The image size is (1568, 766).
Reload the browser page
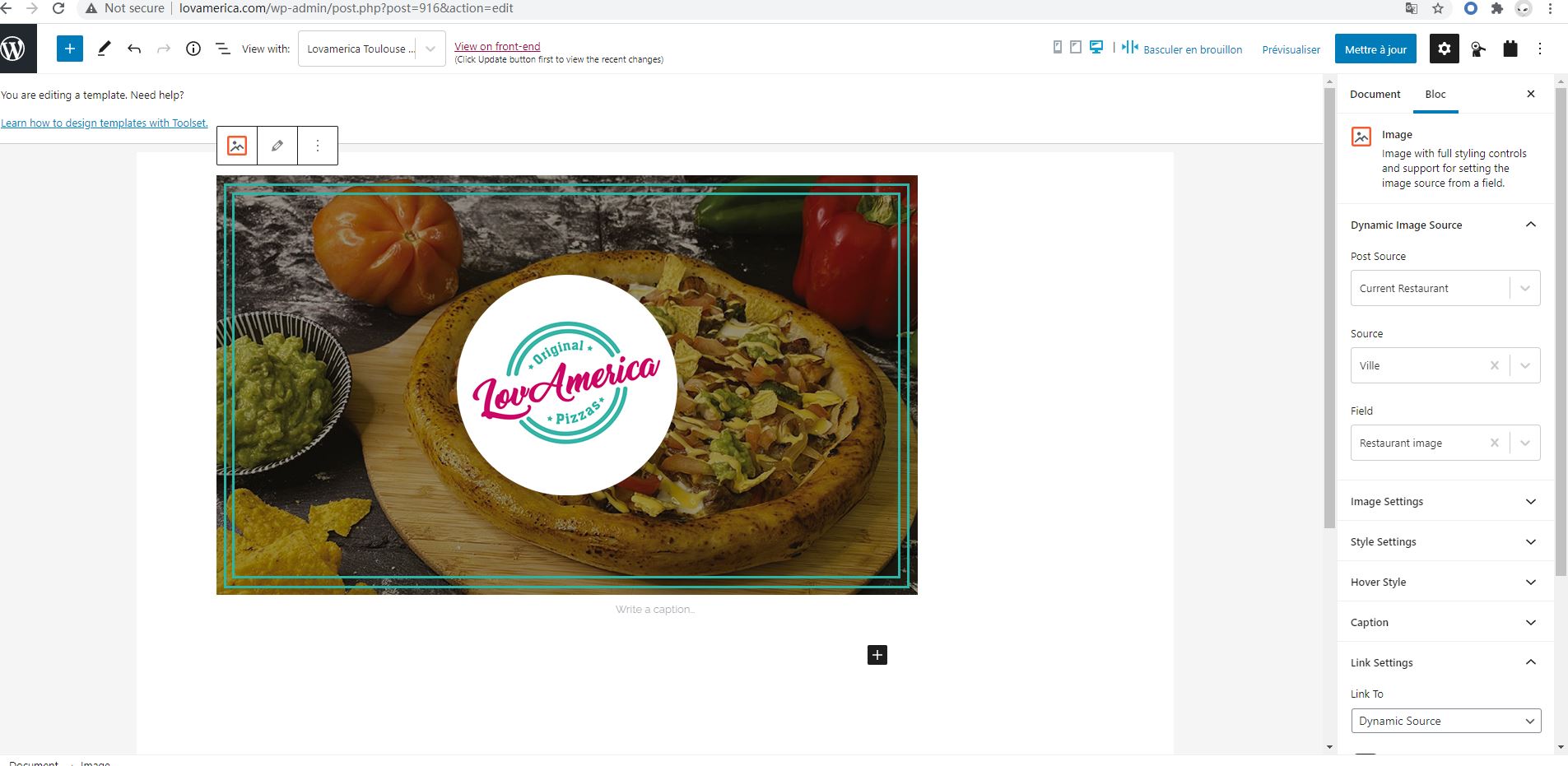tap(58, 8)
